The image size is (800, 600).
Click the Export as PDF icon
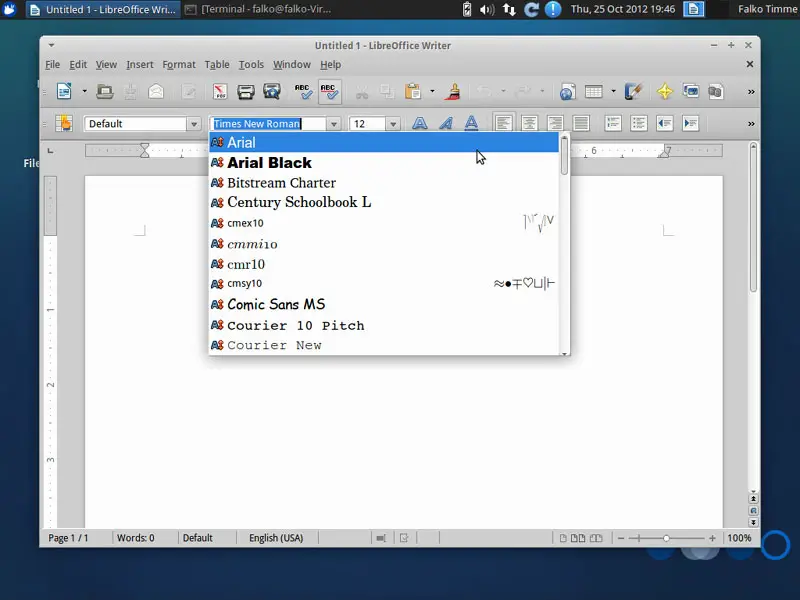click(220, 92)
